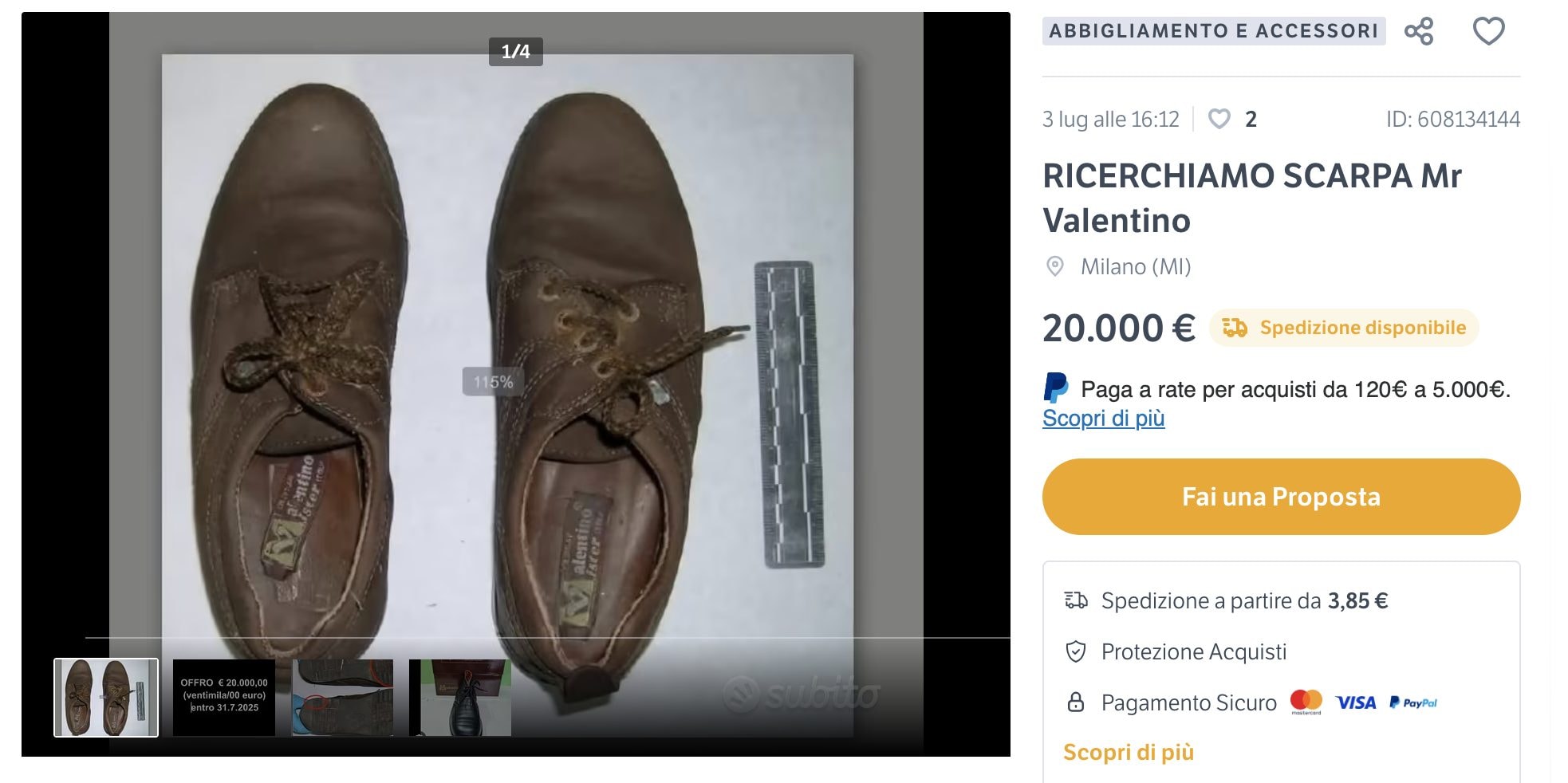1568x783 pixels.
Task: View the shoe sole thumbnail
Action: point(341,696)
